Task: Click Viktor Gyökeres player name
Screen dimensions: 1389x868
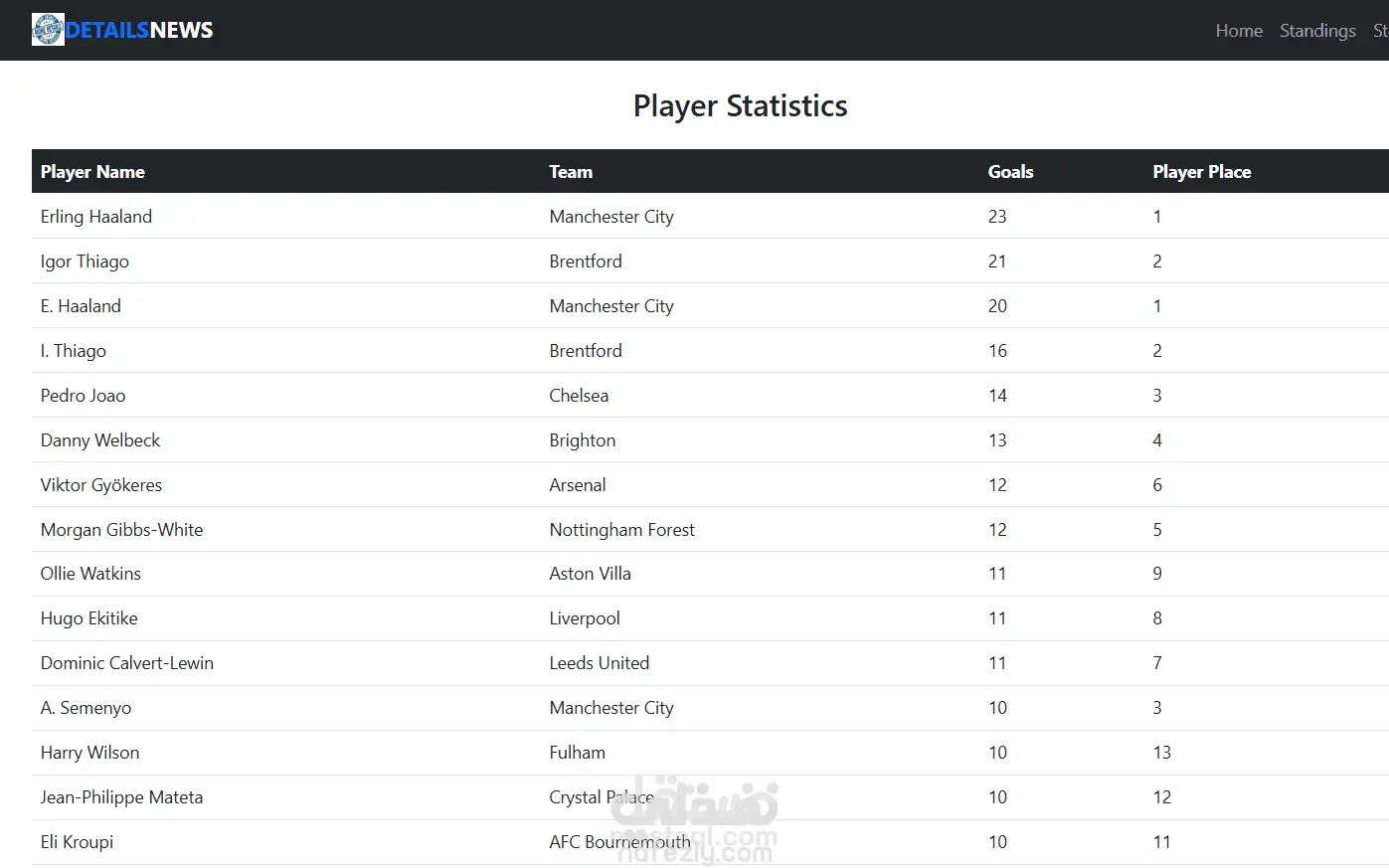Action: coord(100,485)
